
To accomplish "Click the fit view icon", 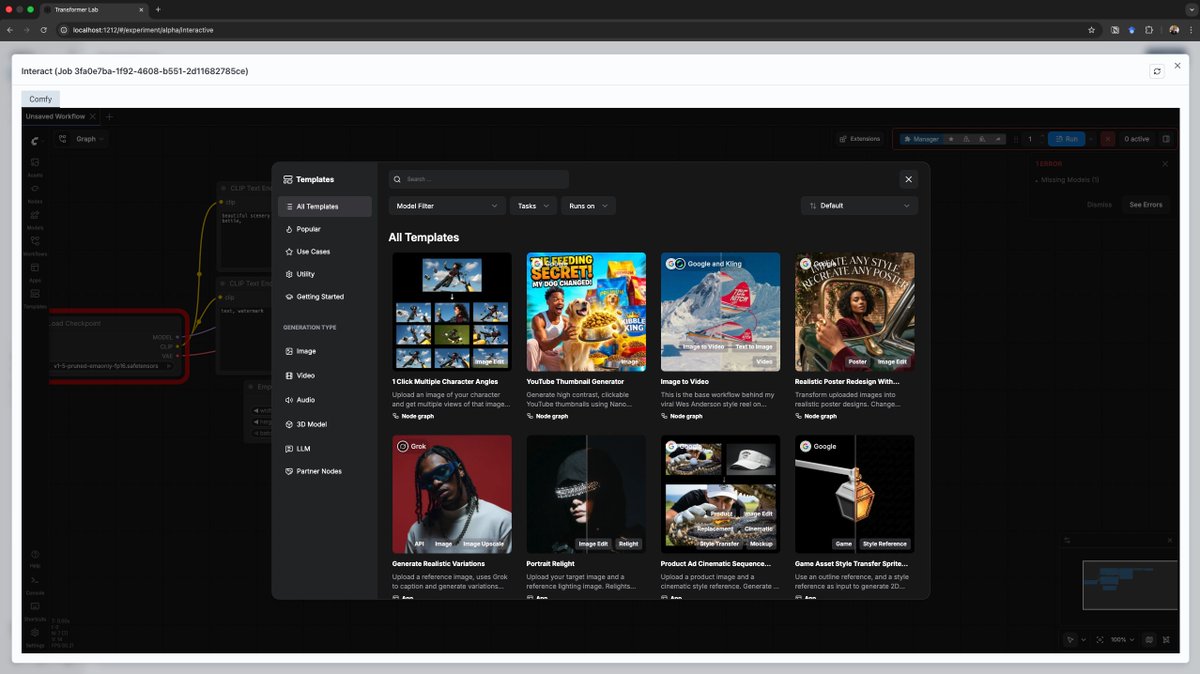I will (x=1100, y=639).
